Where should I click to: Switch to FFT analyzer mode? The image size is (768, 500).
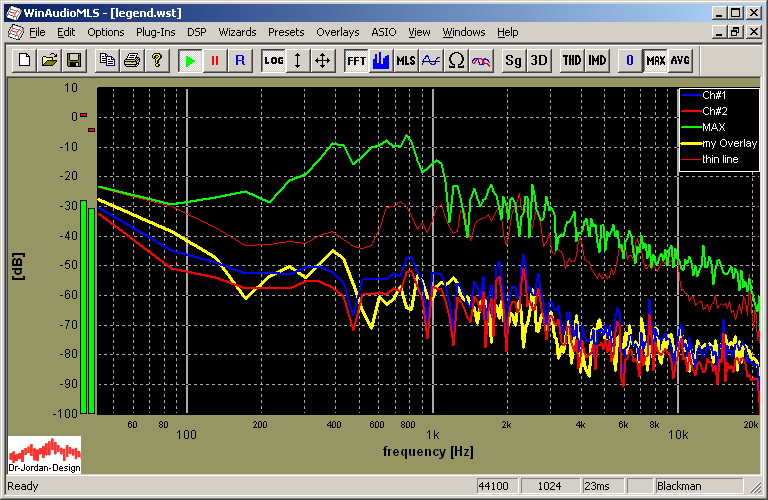point(356,60)
